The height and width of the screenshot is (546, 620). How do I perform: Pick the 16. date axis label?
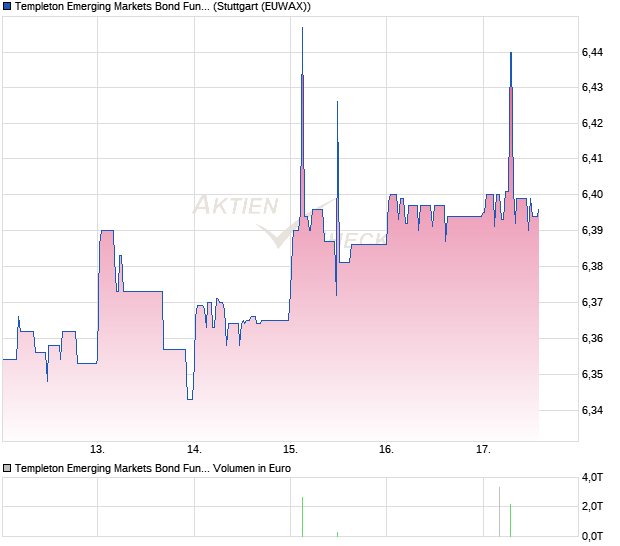[386, 449]
